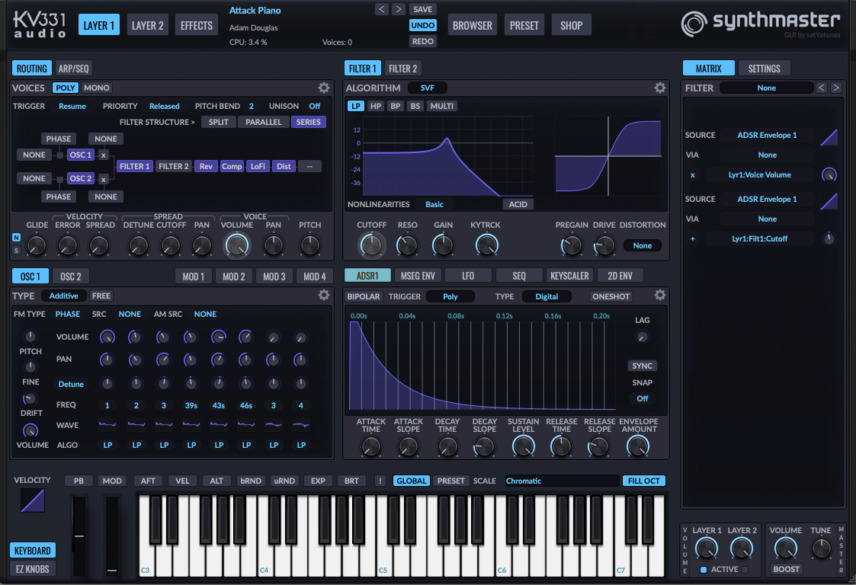Switch to MSEG ENV tab
This screenshot has height=585, width=856.
click(418, 276)
